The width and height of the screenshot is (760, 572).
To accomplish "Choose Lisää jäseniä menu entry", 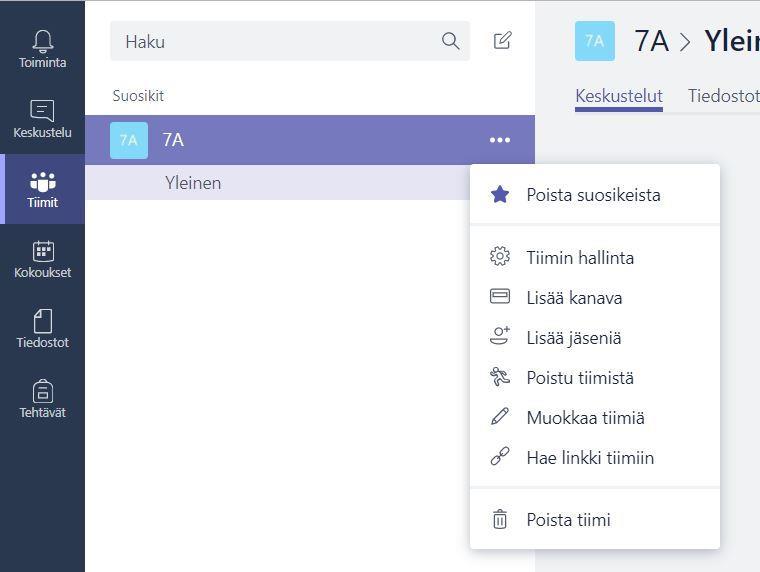I will tap(595, 337).
